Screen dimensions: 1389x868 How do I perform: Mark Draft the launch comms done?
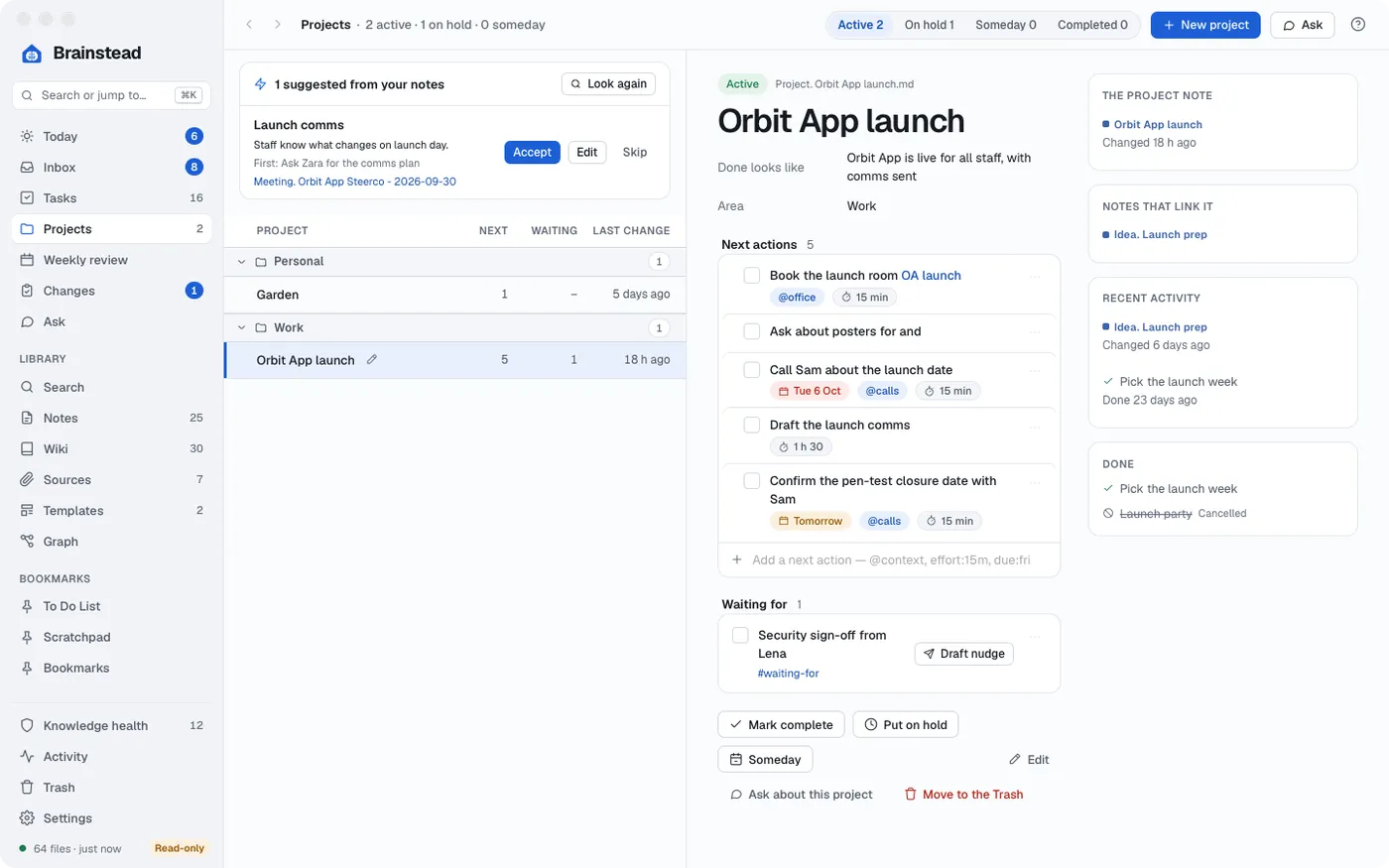pyautogui.click(x=752, y=426)
